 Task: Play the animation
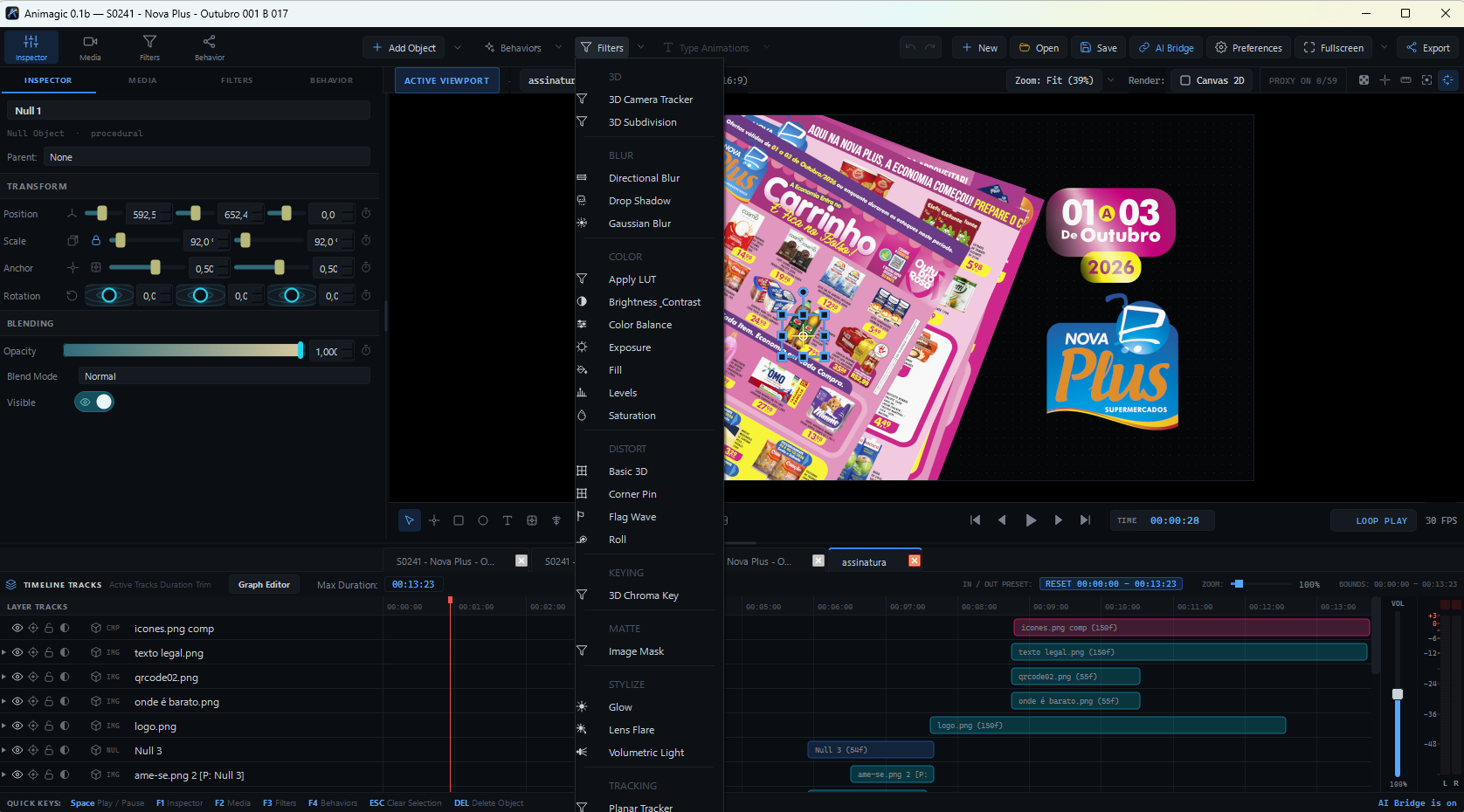1031,520
